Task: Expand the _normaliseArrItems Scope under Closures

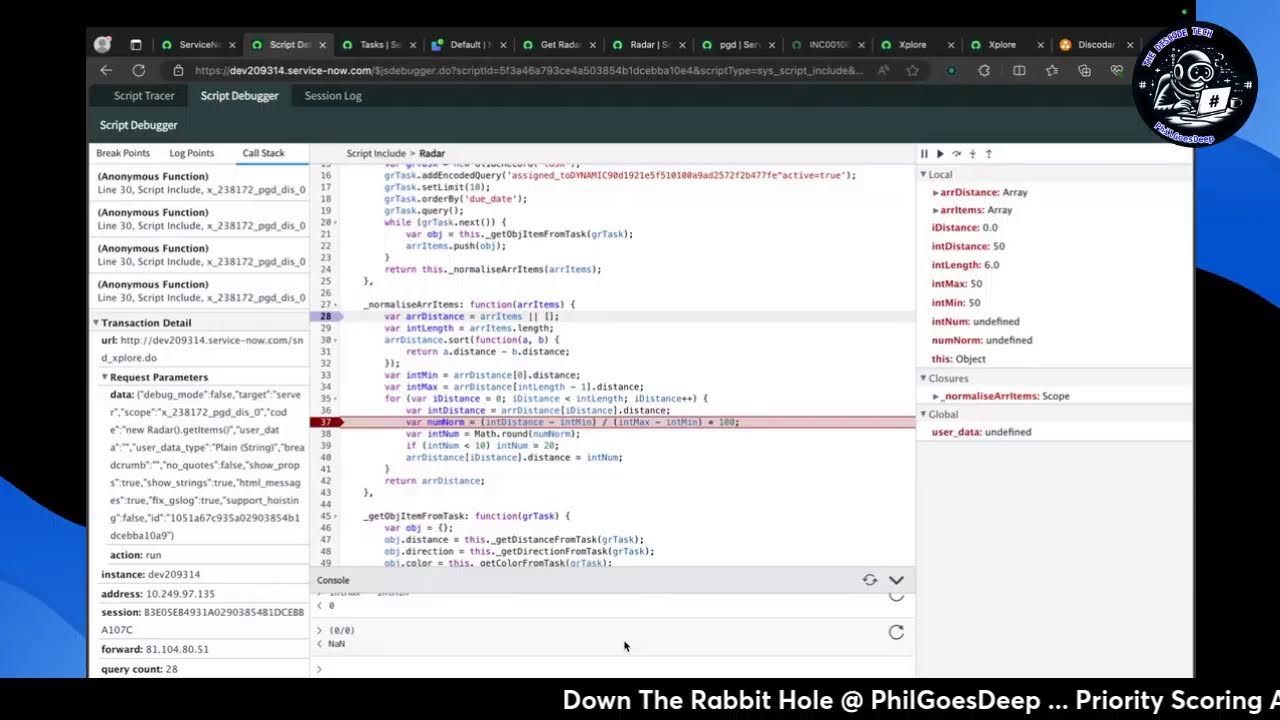Action: 937,395
